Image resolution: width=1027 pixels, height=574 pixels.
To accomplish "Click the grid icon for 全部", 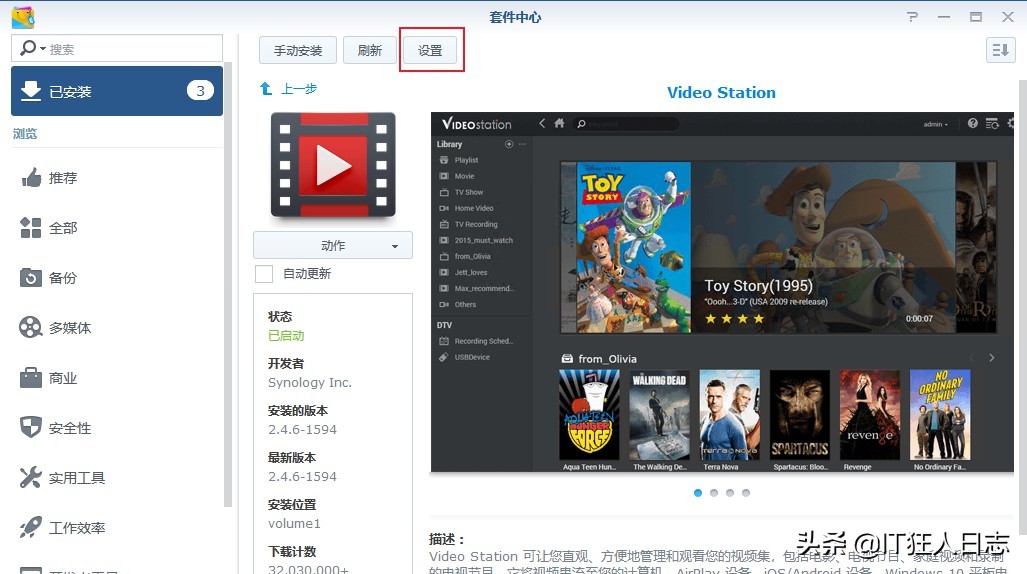I will (31, 227).
